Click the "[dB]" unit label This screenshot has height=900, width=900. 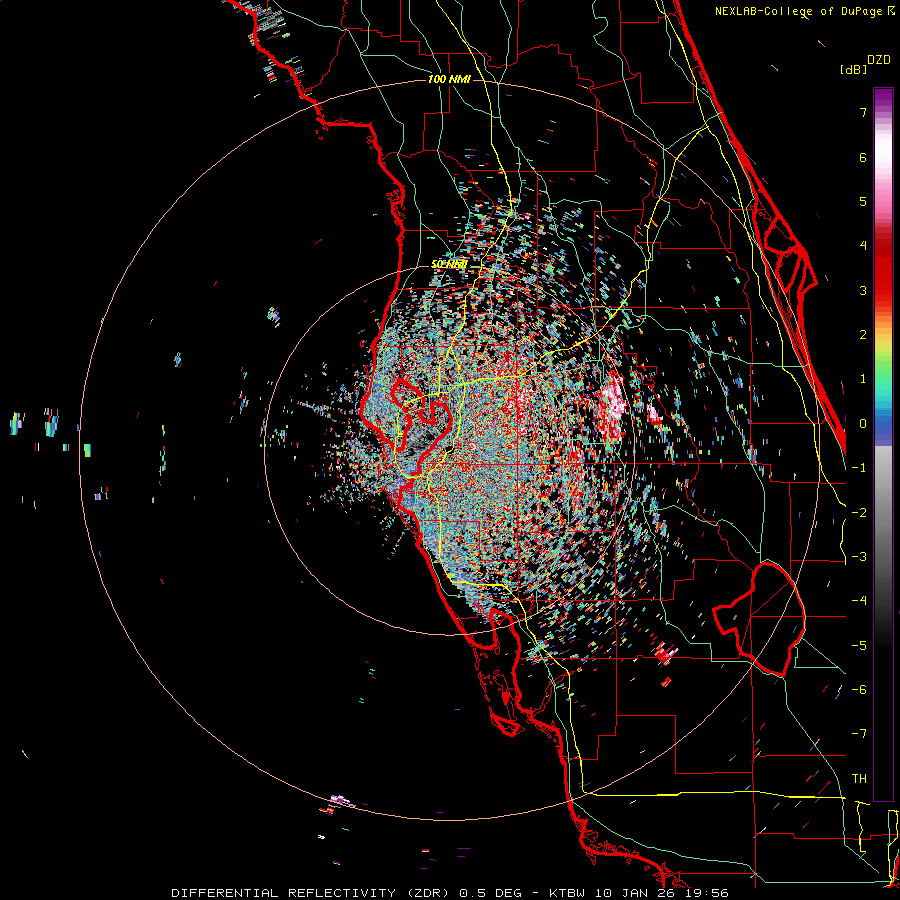[x=853, y=69]
